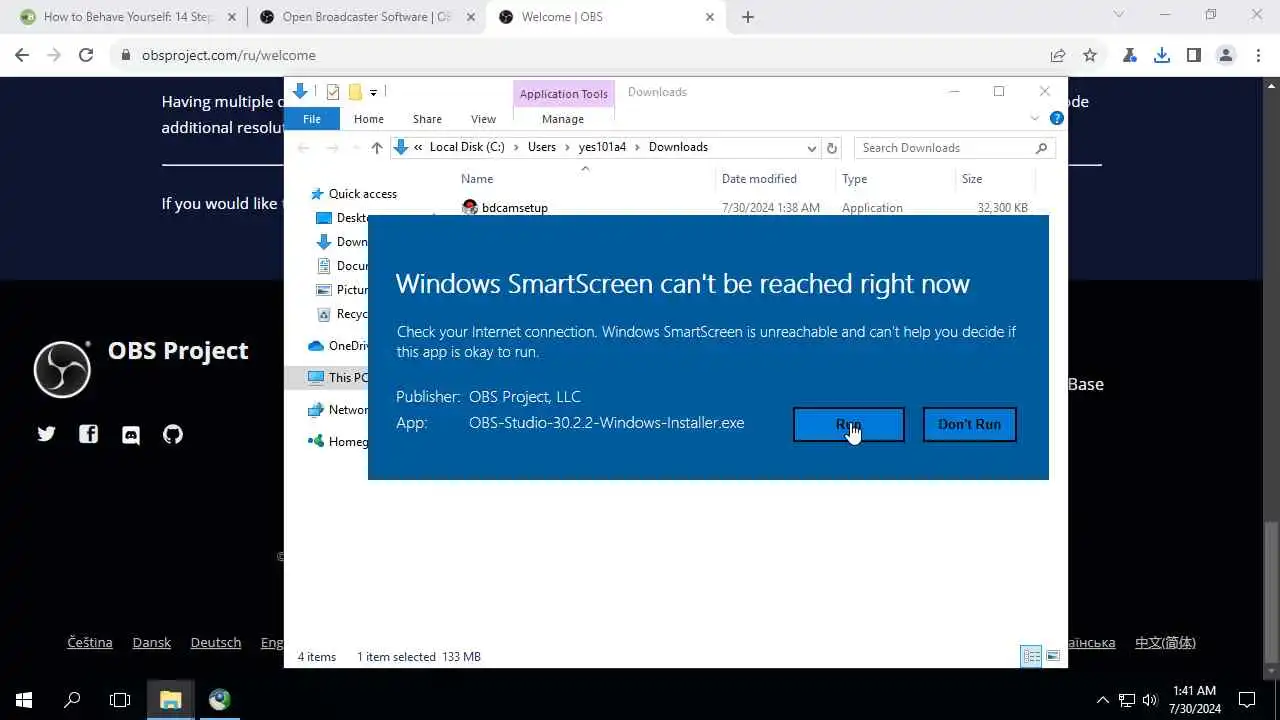Open the Explorer help icon
The height and width of the screenshot is (720, 1280).
1056,118
